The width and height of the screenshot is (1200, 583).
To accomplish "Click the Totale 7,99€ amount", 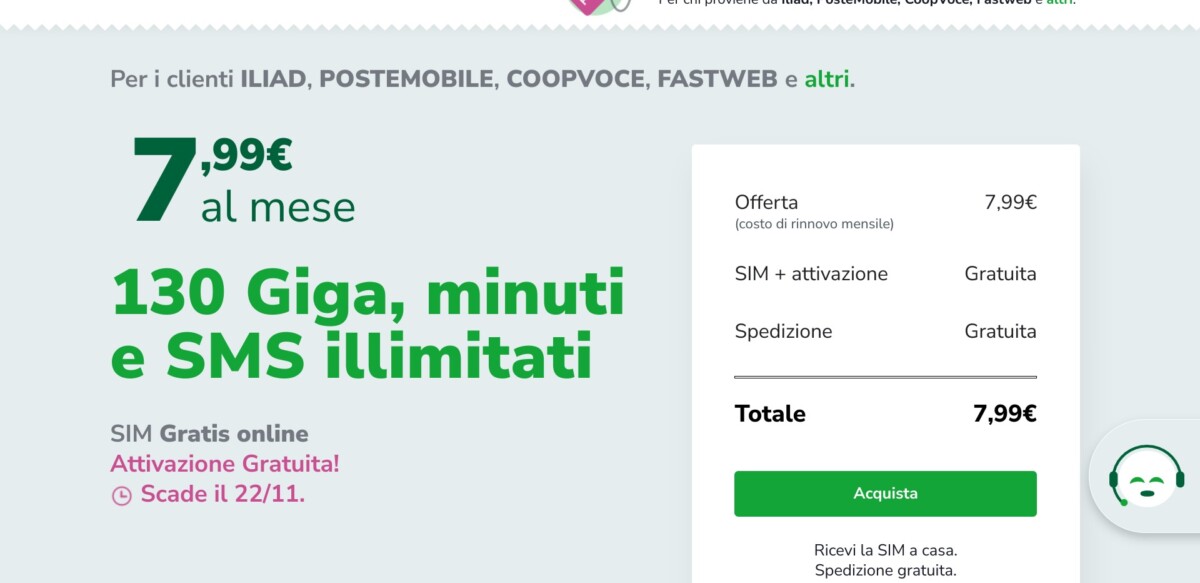I will click(x=1005, y=414).
